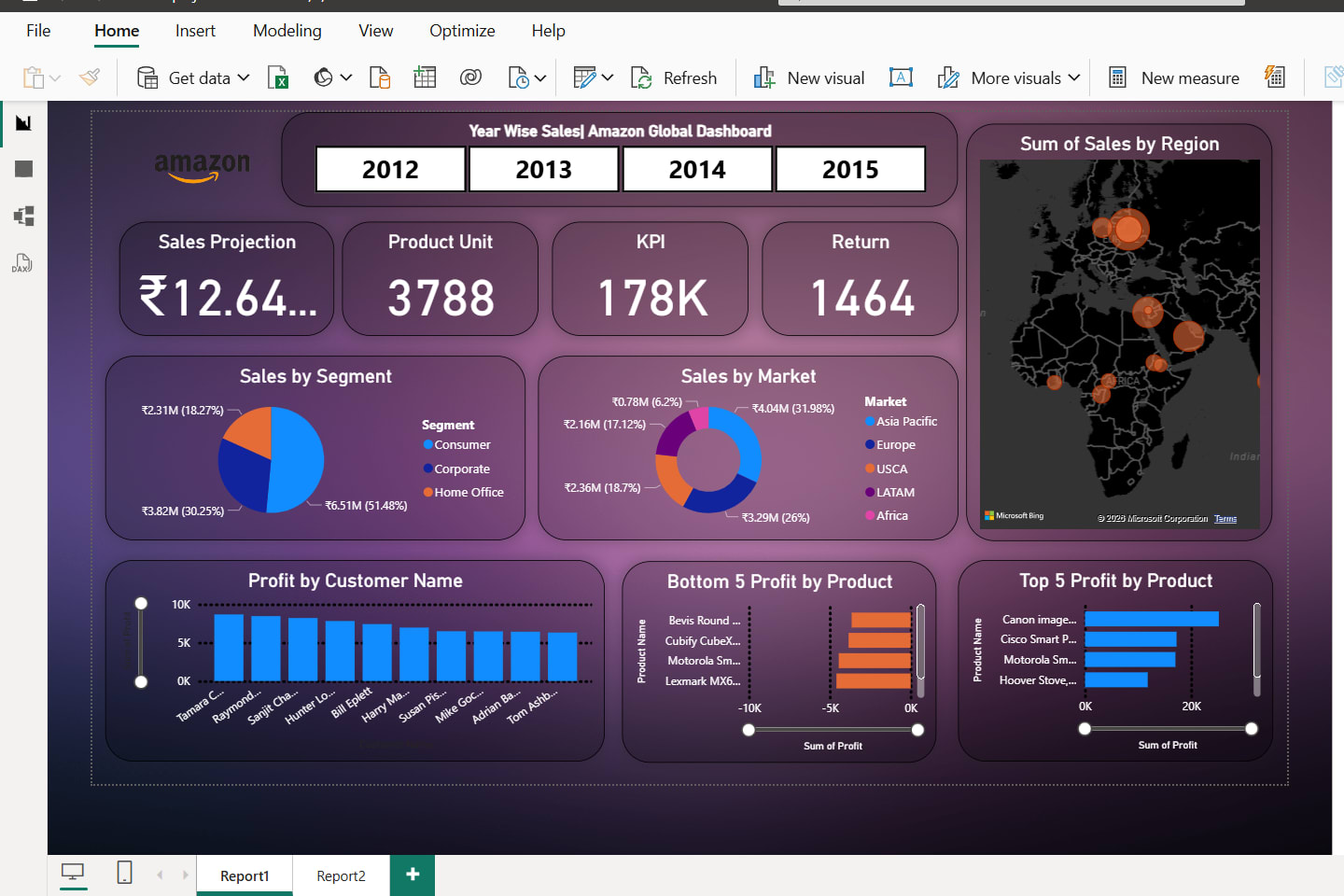The height and width of the screenshot is (896, 1344).
Task: Open the Modeling ribbon tab
Action: [287, 31]
